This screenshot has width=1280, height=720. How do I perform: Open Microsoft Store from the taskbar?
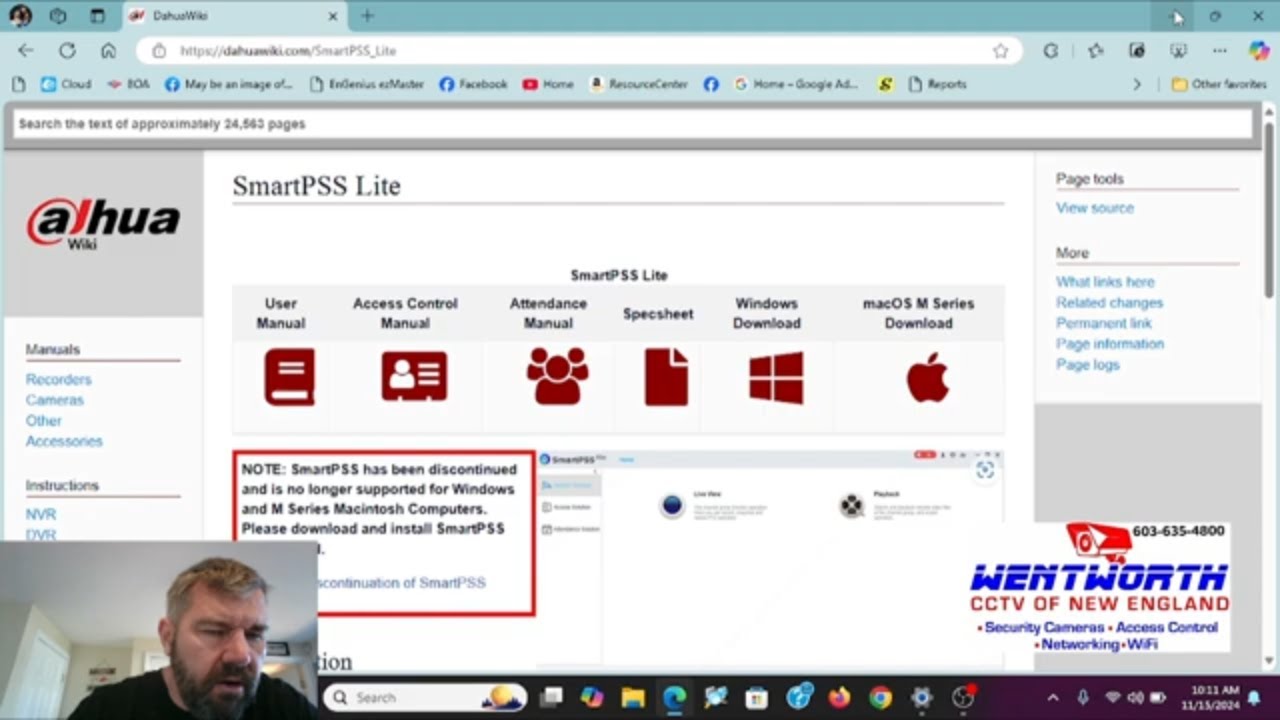756,697
